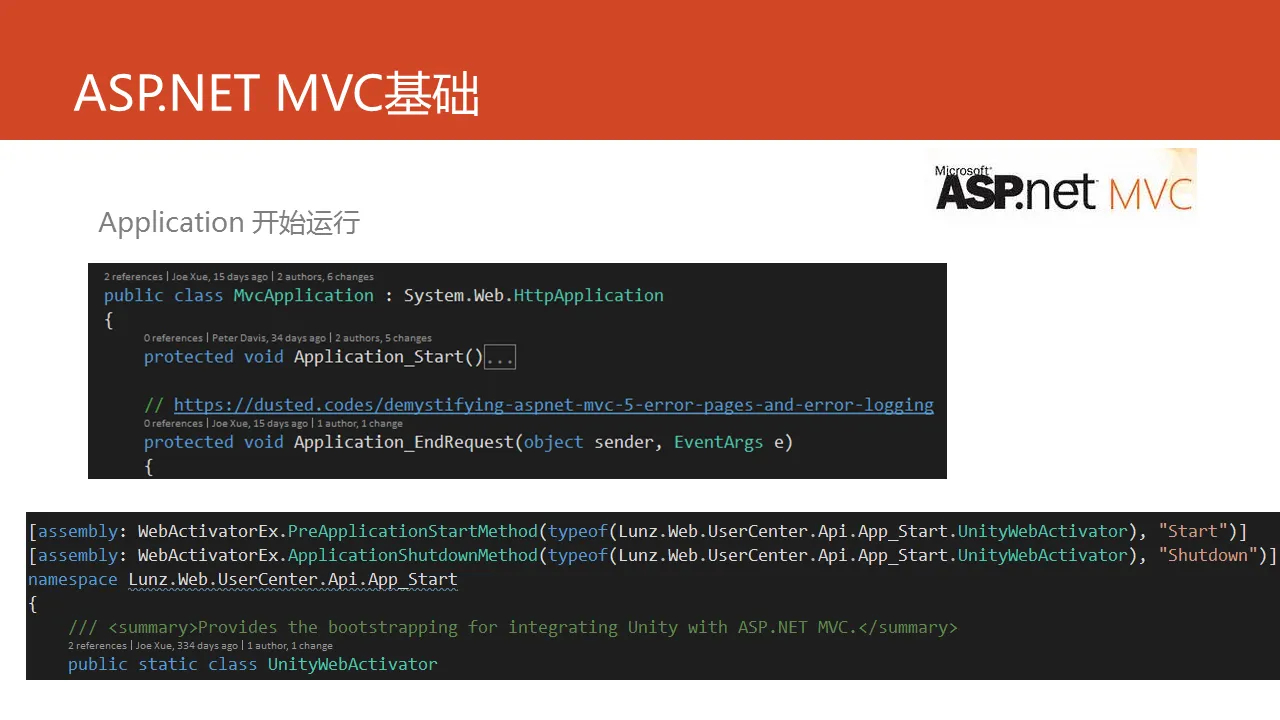
Task: Select the "Application 开始运行" subtitle text
Action: pyautogui.click(x=229, y=222)
